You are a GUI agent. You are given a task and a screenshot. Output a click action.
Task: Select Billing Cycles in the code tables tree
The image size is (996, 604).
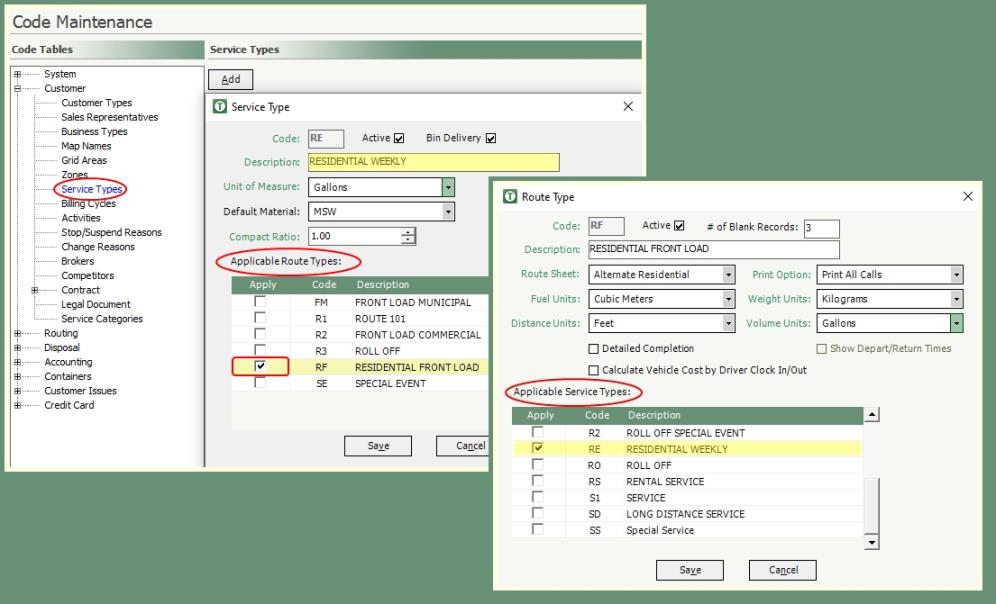click(x=88, y=203)
